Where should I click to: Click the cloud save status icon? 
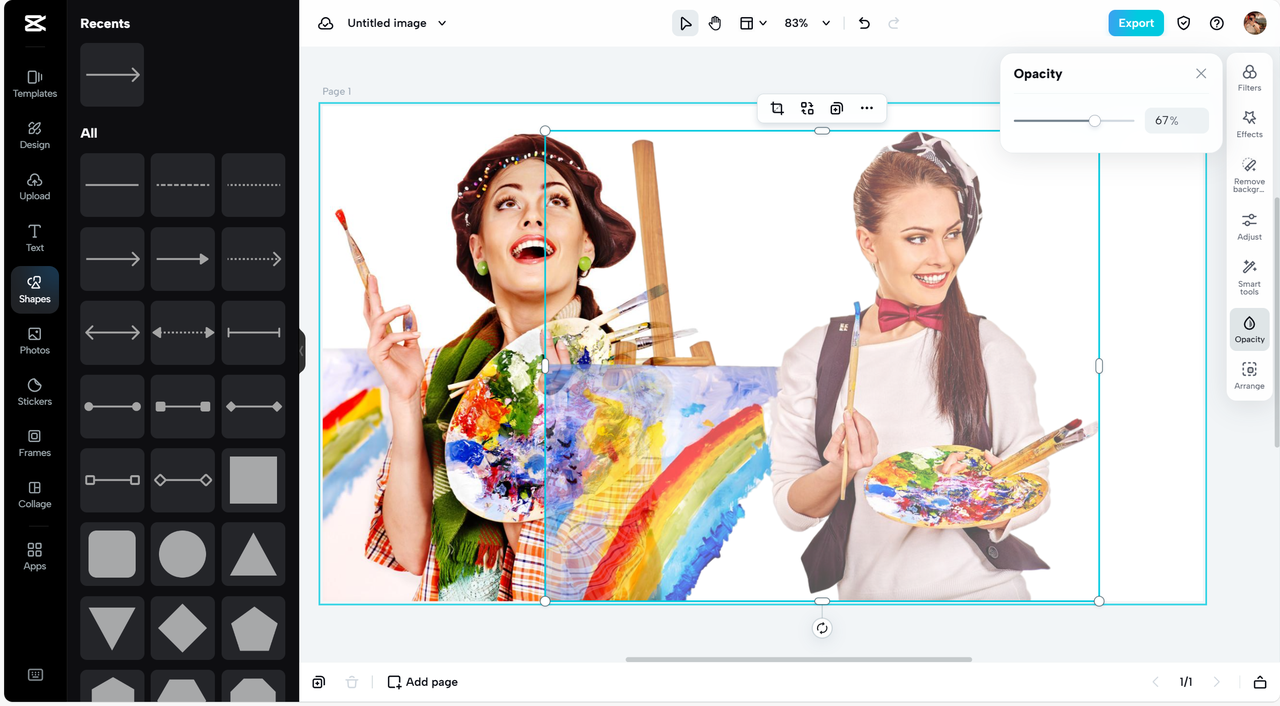click(325, 23)
